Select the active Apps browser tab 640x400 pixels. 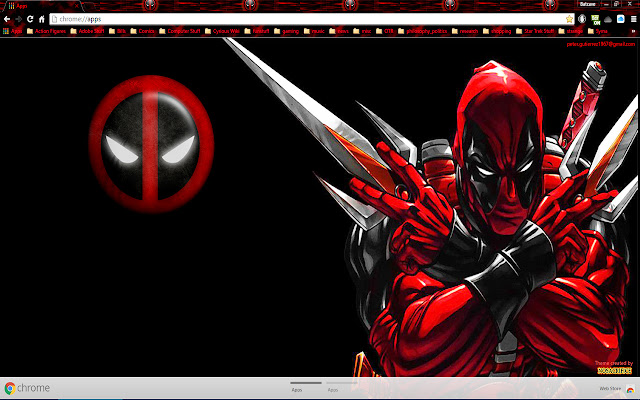(x=41, y=6)
